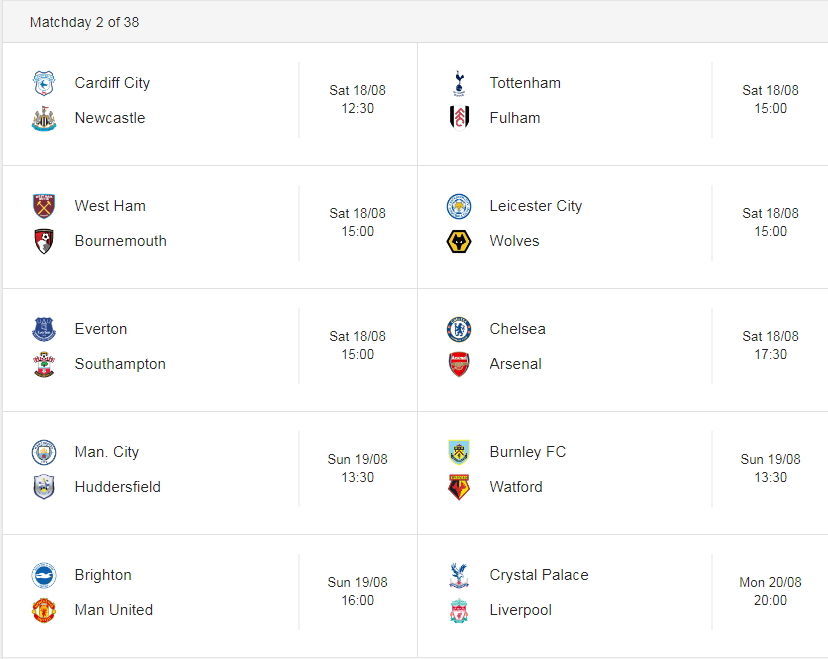The width and height of the screenshot is (828, 659).
Task: Open the Chelsea team link
Action: point(518,329)
